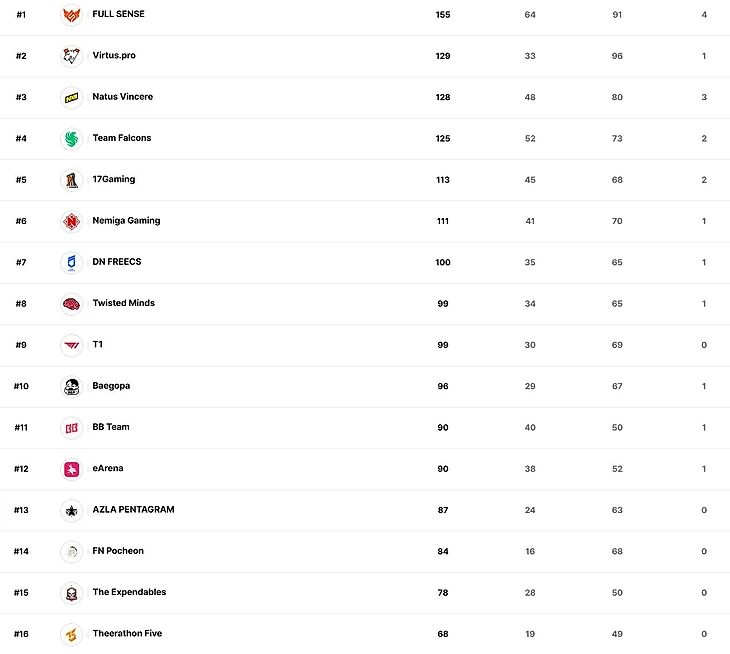Click the Theerathon Five orange logo
This screenshot has width=730, height=654.
(x=71, y=634)
